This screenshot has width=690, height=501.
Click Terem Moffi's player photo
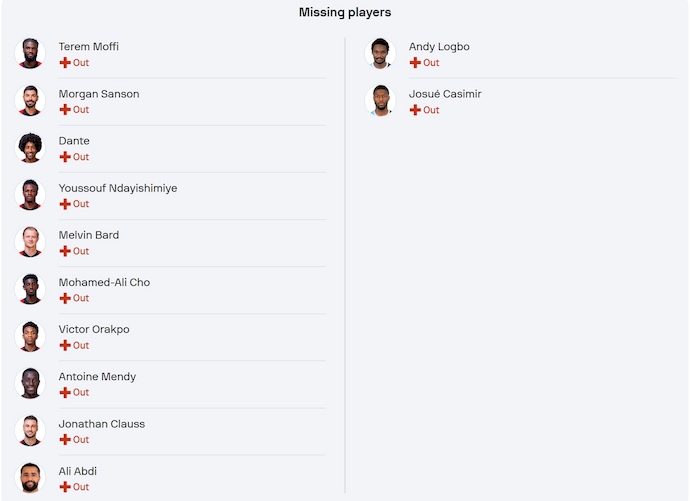(x=31, y=54)
